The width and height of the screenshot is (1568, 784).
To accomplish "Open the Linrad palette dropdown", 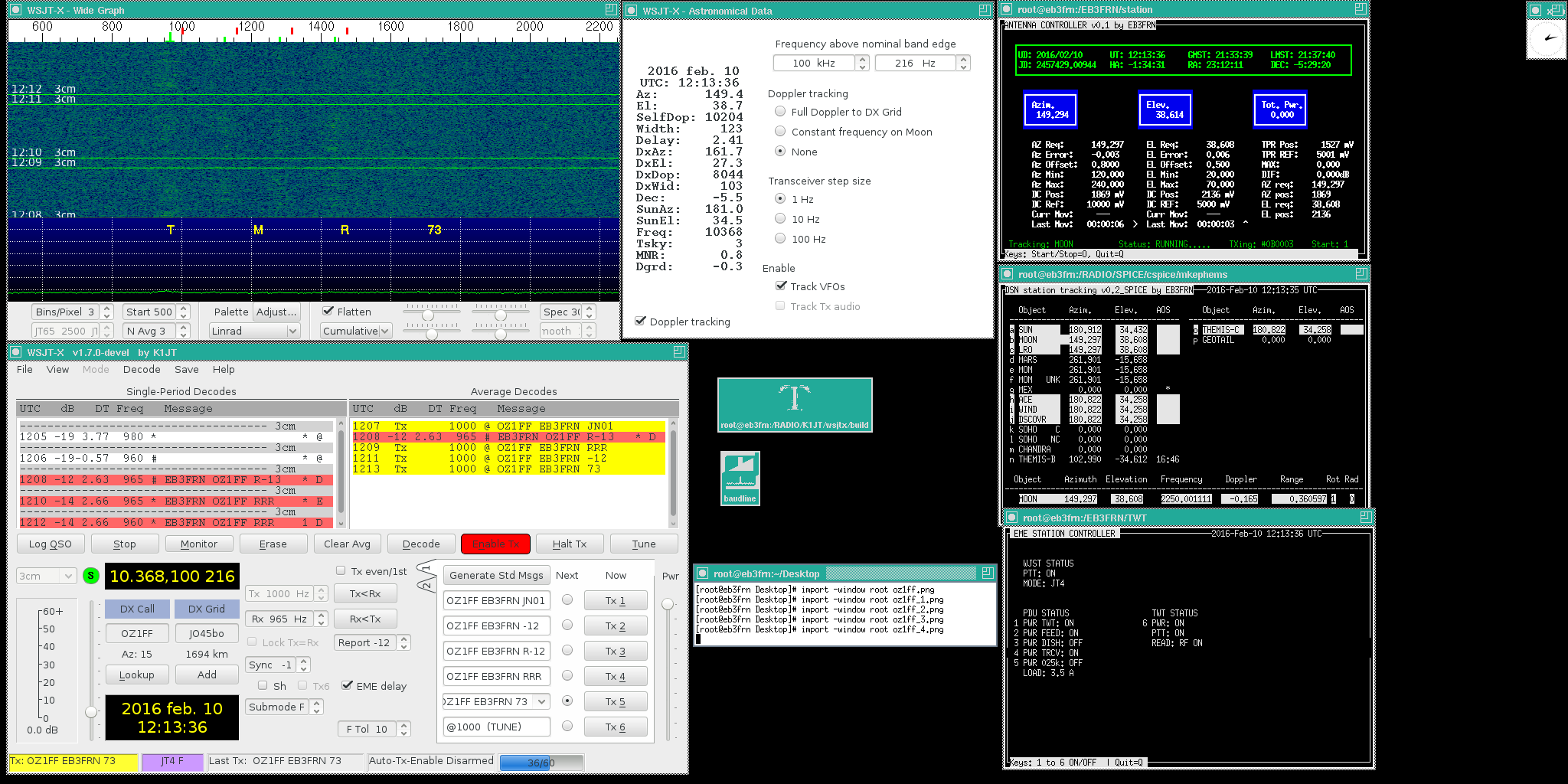I will [254, 331].
